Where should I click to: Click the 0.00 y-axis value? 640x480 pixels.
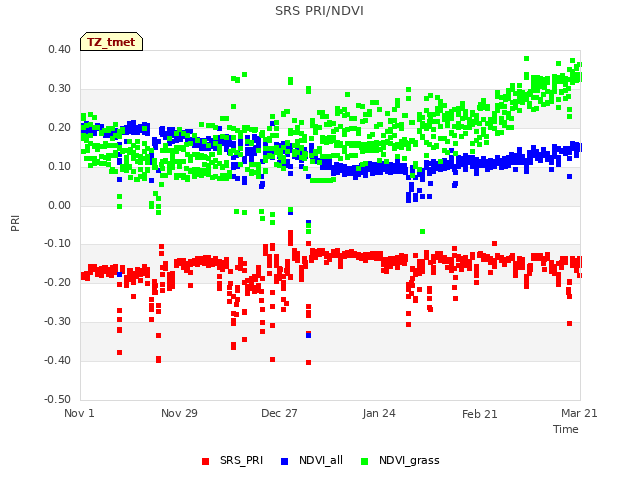click(x=60, y=205)
